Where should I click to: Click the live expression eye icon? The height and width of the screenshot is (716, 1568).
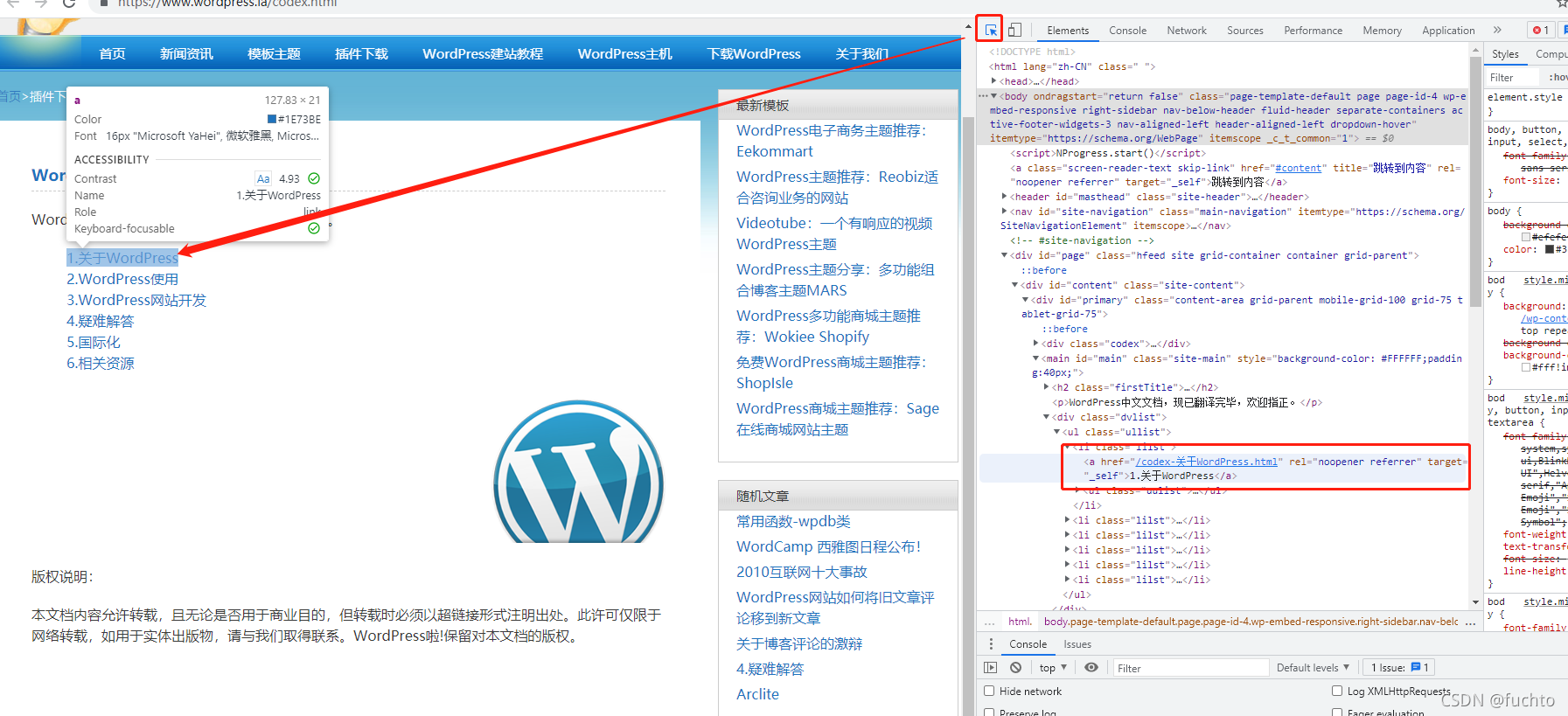coord(1091,668)
